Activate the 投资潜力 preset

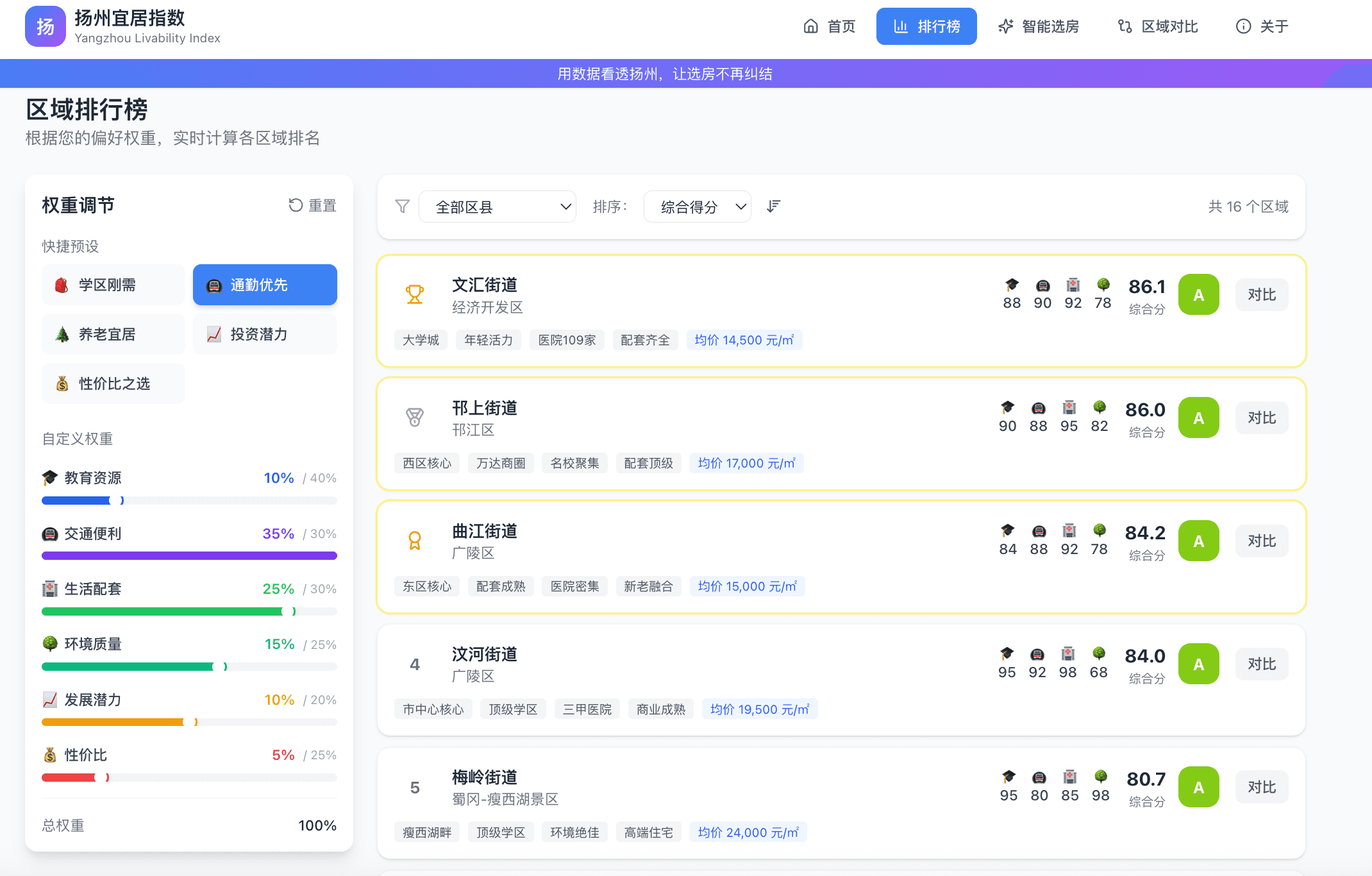point(264,334)
